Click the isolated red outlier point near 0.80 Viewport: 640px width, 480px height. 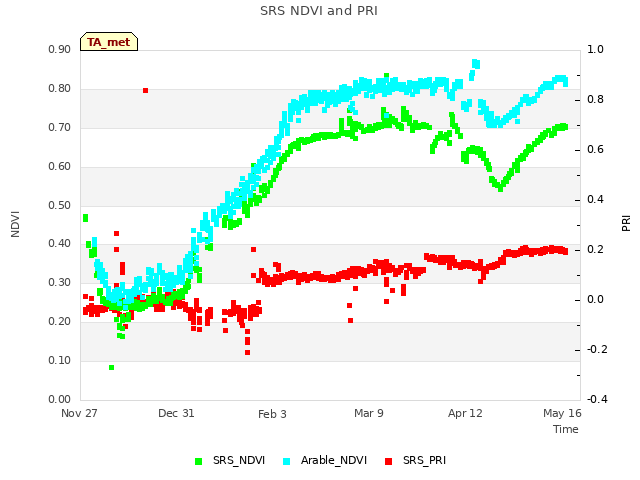pyautogui.click(x=145, y=91)
